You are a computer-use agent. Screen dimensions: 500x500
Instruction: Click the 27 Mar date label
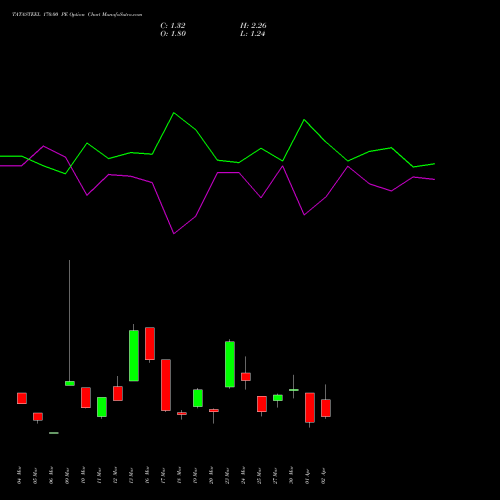tap(275, 475)
